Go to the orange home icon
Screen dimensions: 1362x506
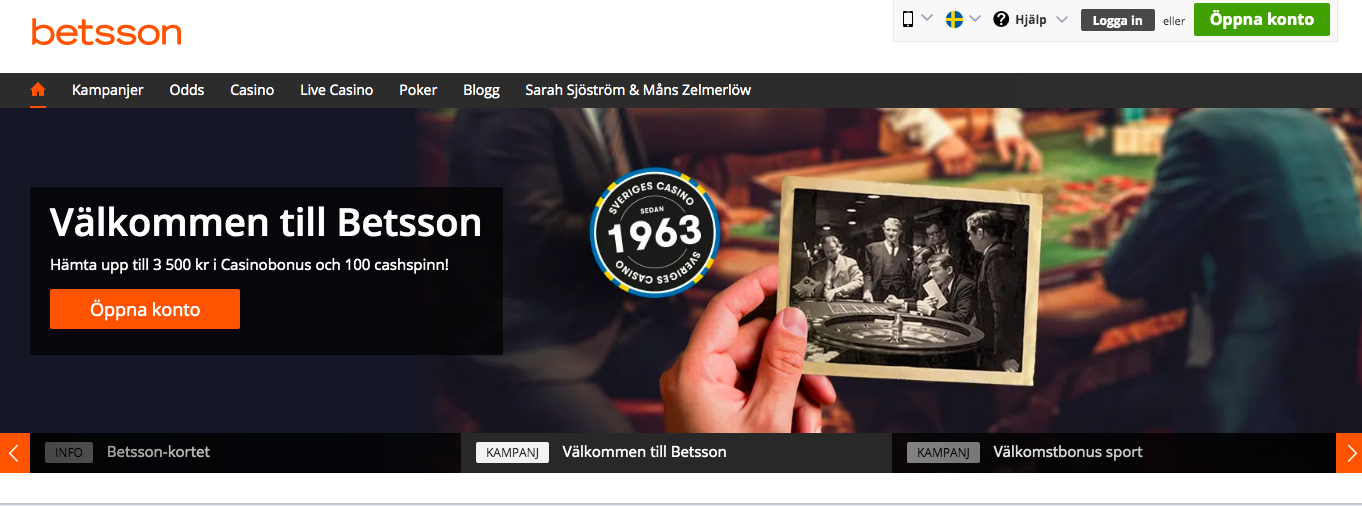click(38, 90)
